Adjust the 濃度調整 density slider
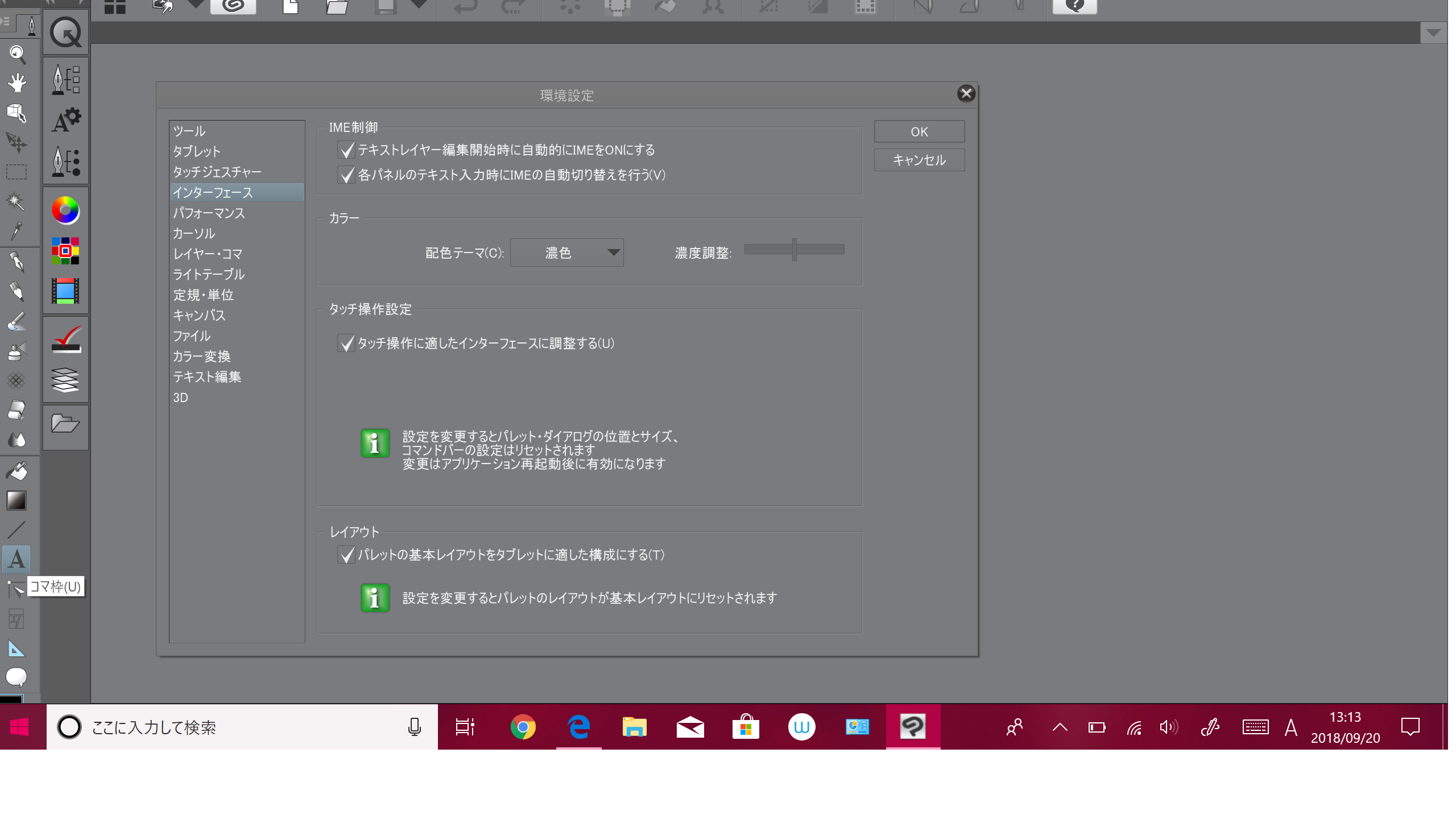The height and width of the screenshot is (819, 1456). tap(794, 250)
